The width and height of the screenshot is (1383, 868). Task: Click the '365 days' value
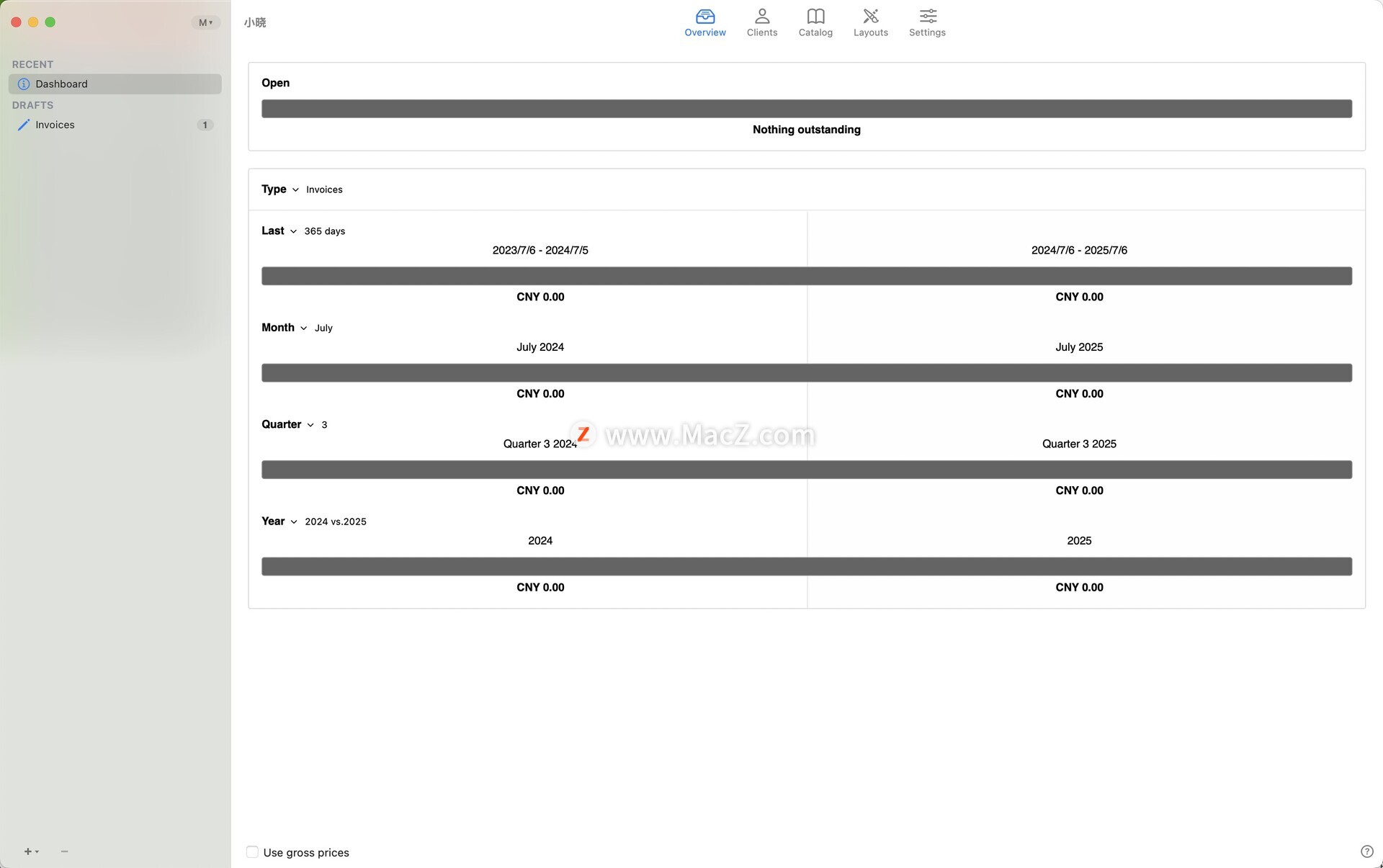tap(325, 231)
